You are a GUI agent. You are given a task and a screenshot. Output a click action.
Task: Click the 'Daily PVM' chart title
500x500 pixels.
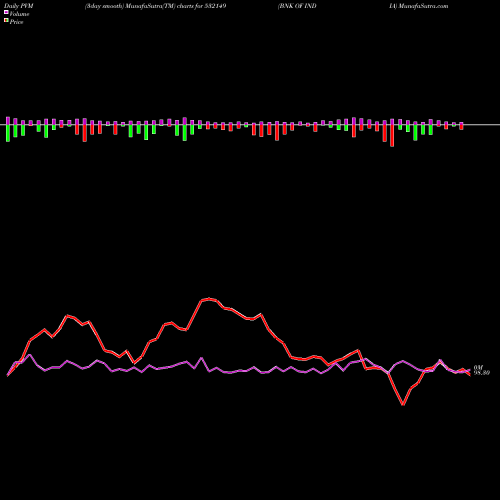coord(19,6)
